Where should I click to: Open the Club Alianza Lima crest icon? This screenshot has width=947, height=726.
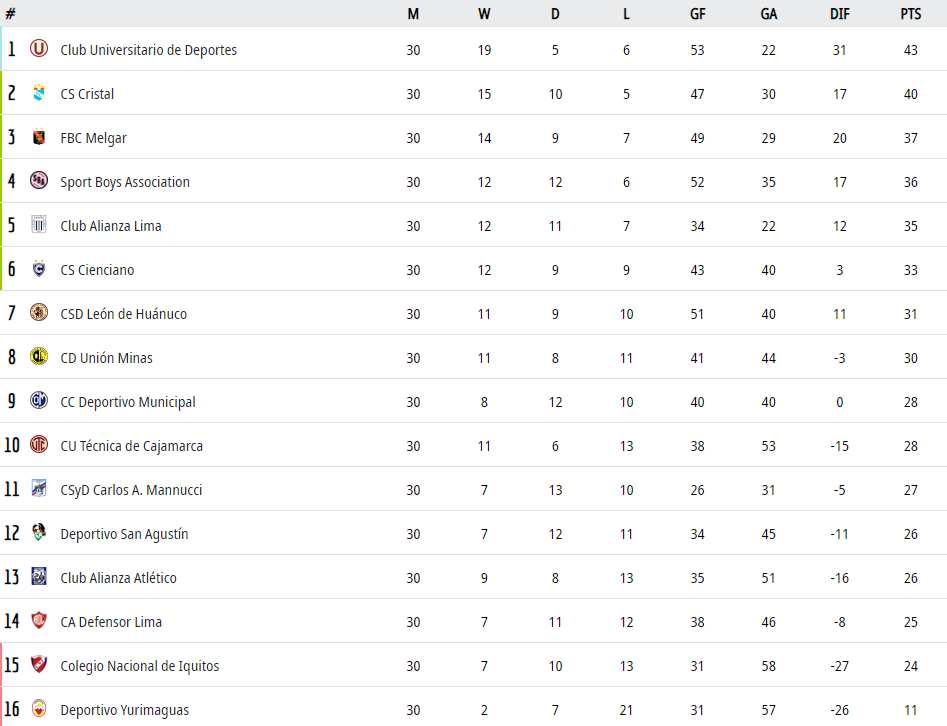[x=39, y=224]
